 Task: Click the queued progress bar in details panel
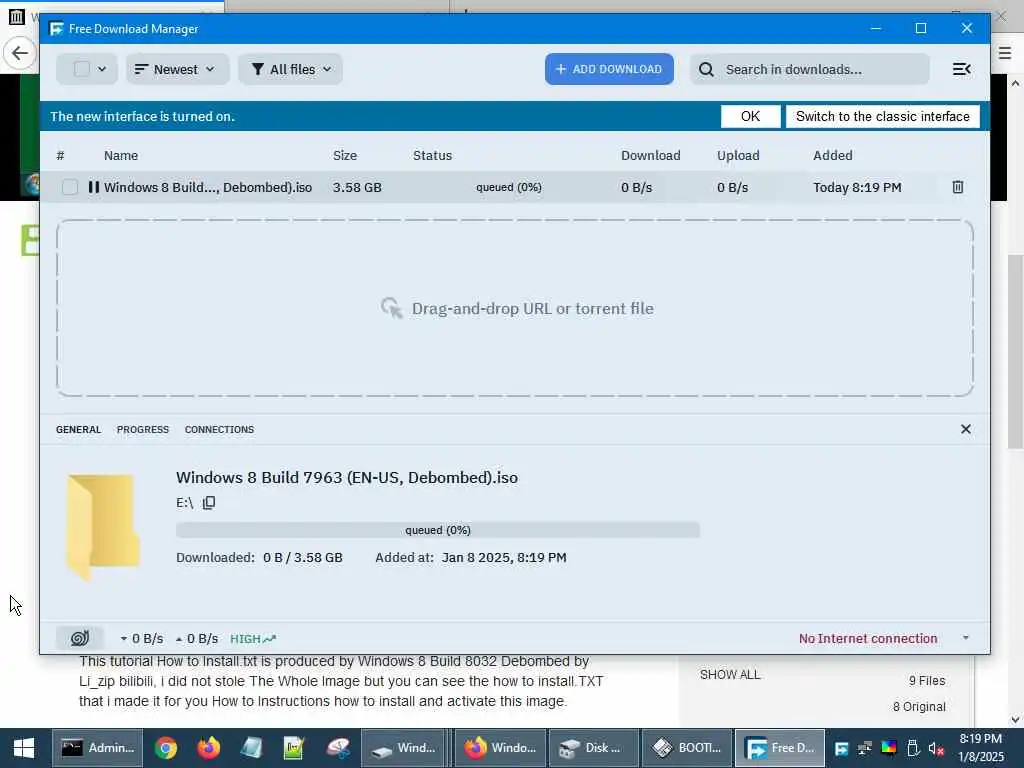click(x=438, y=530)
